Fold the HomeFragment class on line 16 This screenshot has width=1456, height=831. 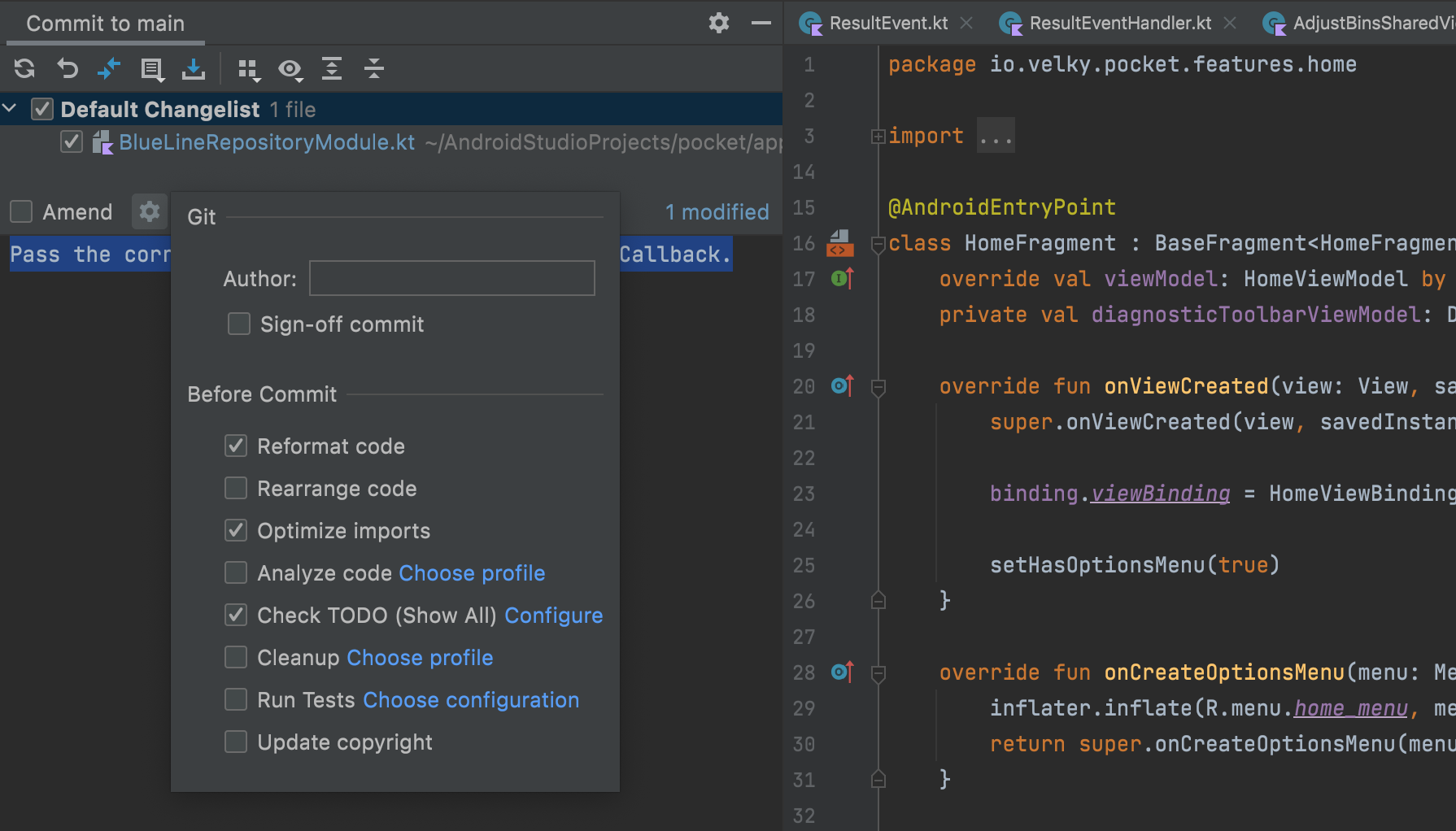(878, 244)
